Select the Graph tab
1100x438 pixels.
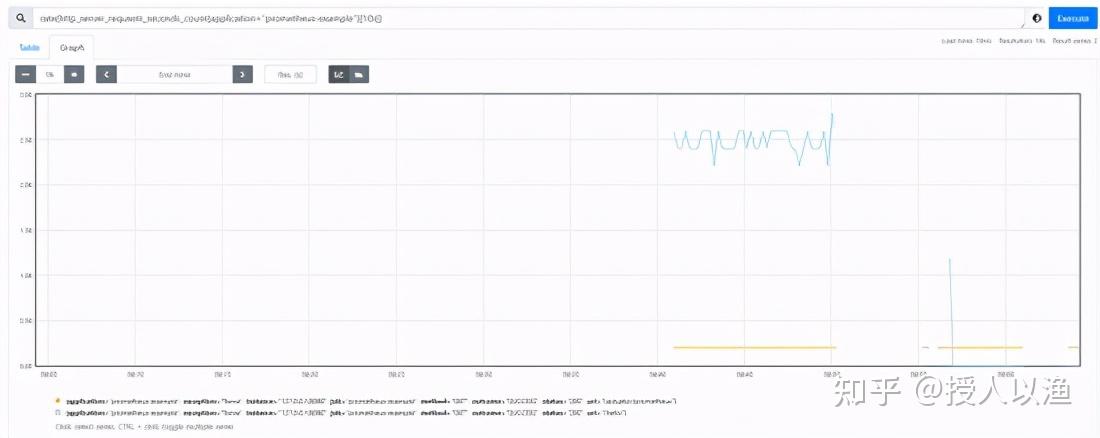pyautogui.click(x=72, y=48)
